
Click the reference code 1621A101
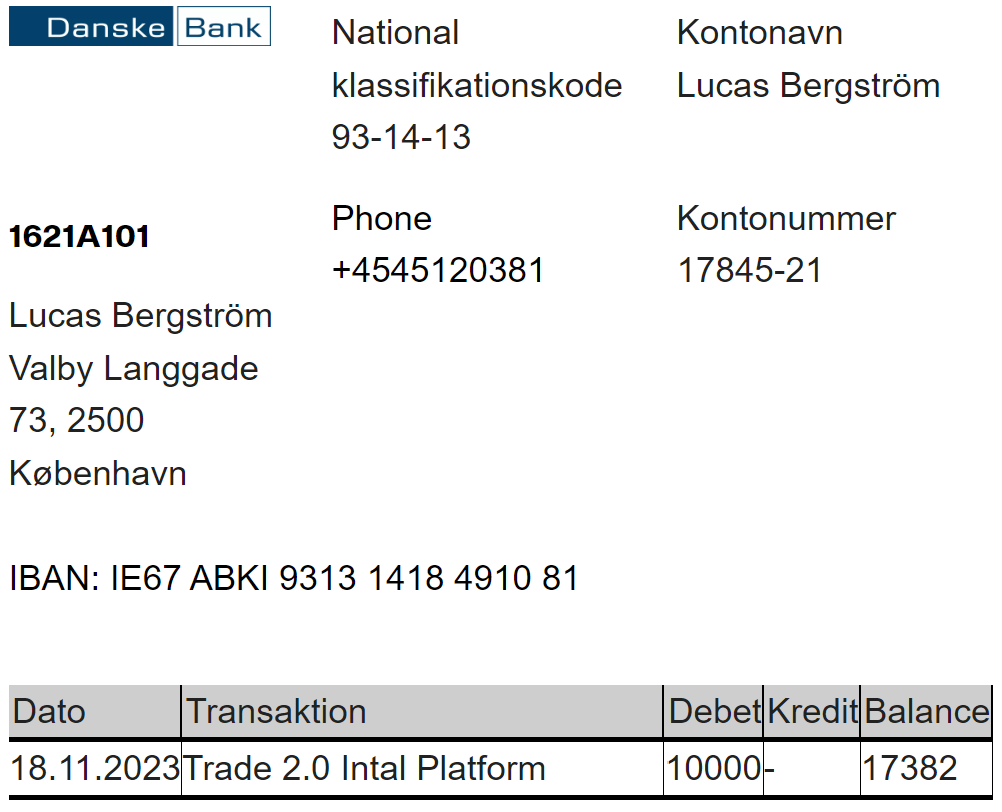tap(79, 236)
